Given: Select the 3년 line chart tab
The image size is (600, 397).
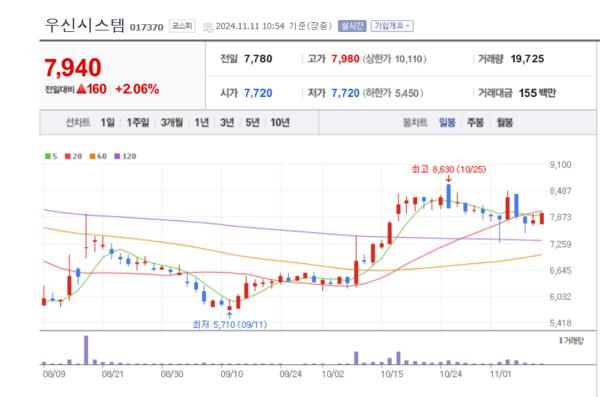Looking at the screenshot, I should click(227, 123).
